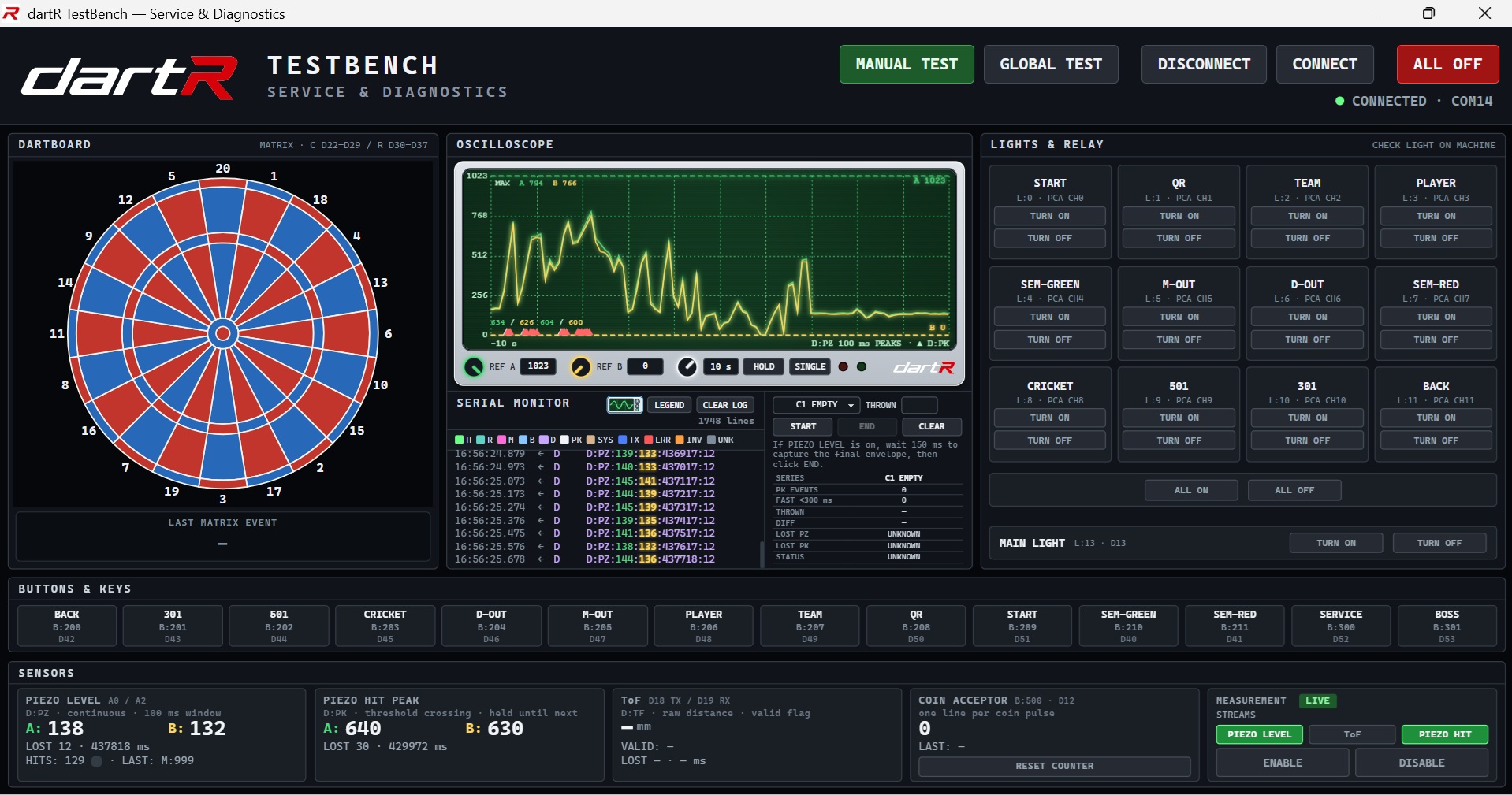Click the REF B value field
Screen dimensions: 1512x795
[x=646, y=367]
